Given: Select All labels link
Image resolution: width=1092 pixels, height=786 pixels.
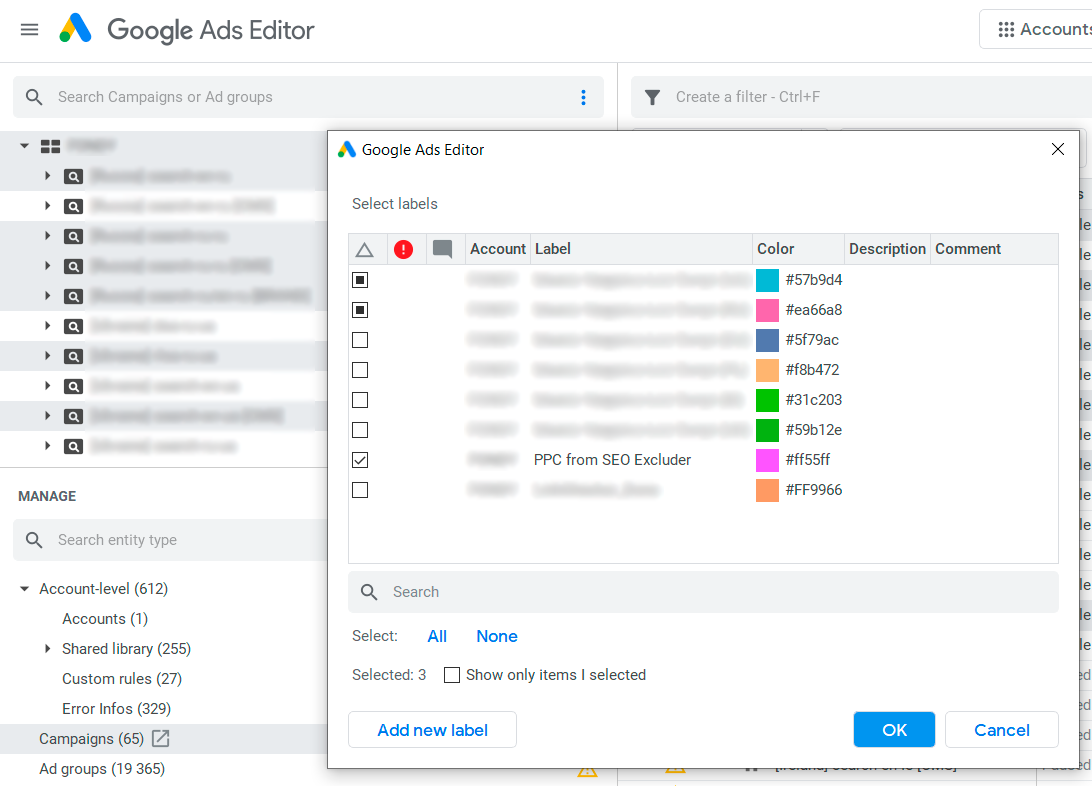Looking at the screenshot, I should point(437,636).
